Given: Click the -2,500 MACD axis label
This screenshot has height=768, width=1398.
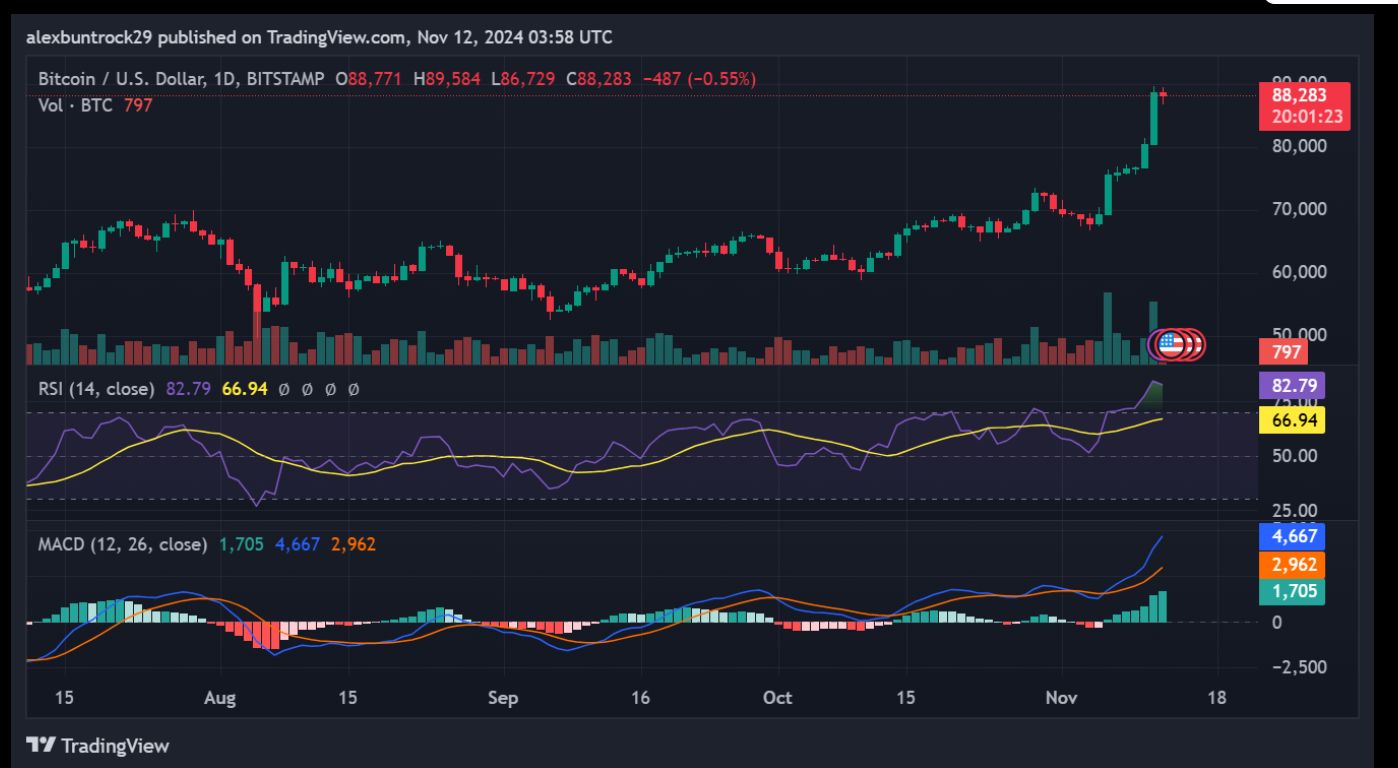Looking at the screenshot, I should [x=1299, y=667].
